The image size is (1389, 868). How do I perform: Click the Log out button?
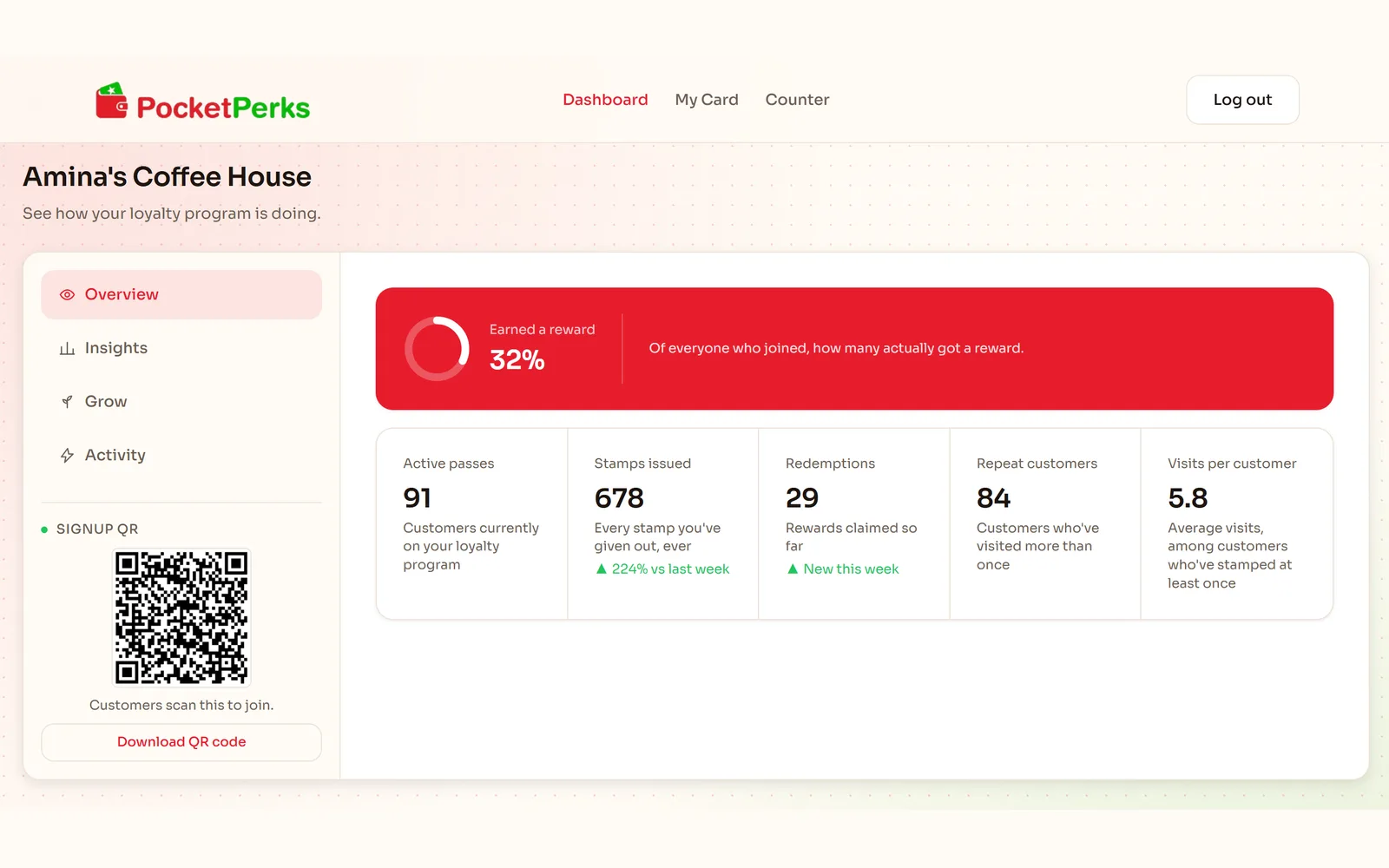click(x=1242, y=100)
